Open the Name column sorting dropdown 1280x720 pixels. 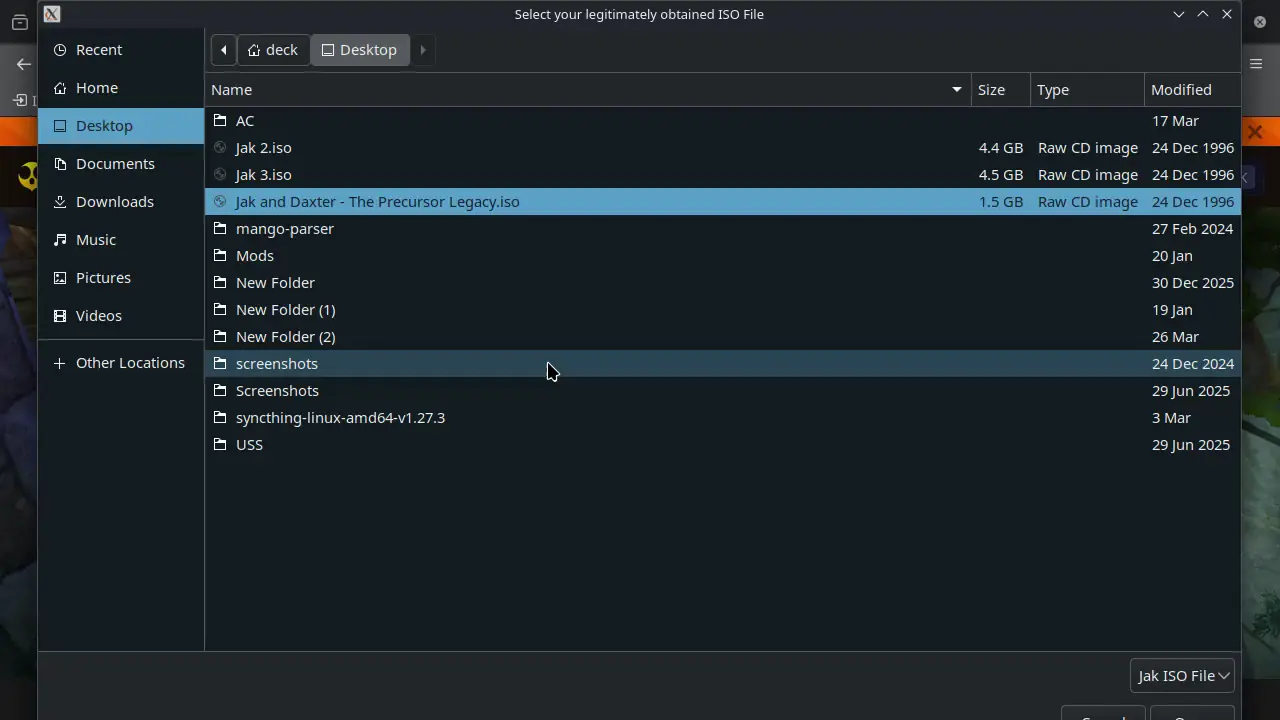tap(955, 89)
